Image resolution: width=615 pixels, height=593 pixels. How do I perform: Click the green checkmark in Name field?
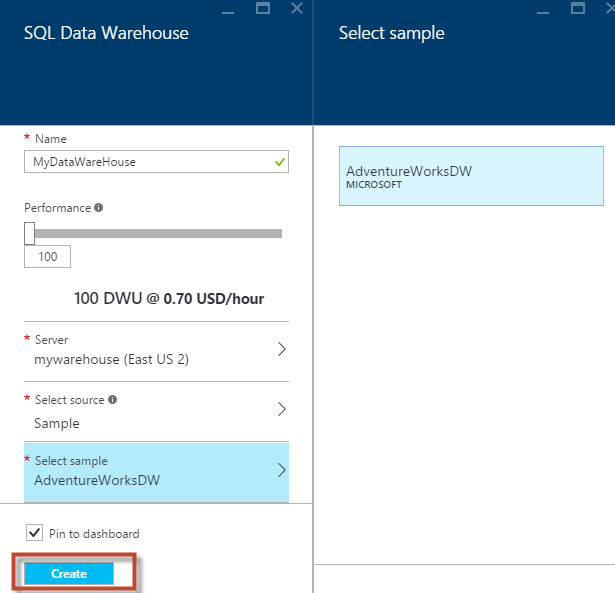click(280, 160)
